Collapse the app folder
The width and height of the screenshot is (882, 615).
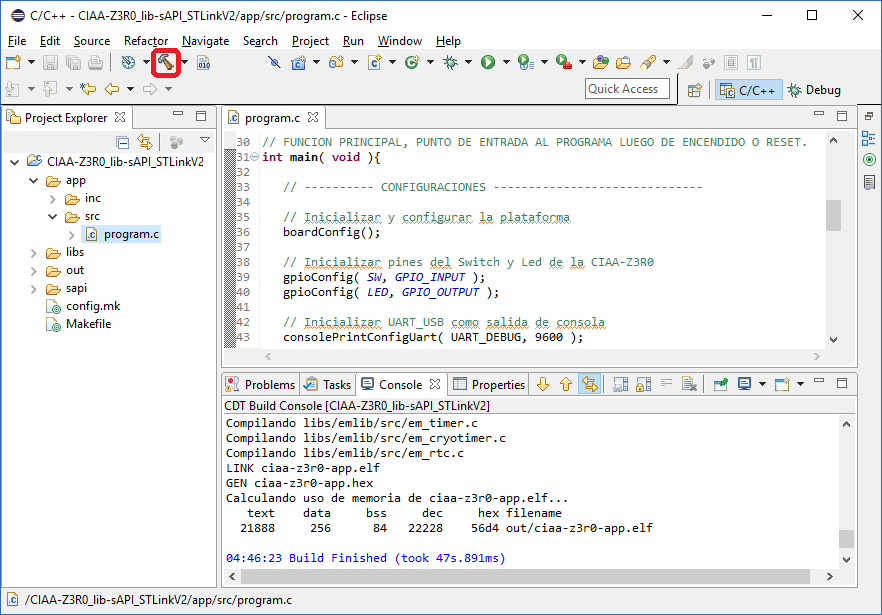pyautogui.click(x=34, y=181)
